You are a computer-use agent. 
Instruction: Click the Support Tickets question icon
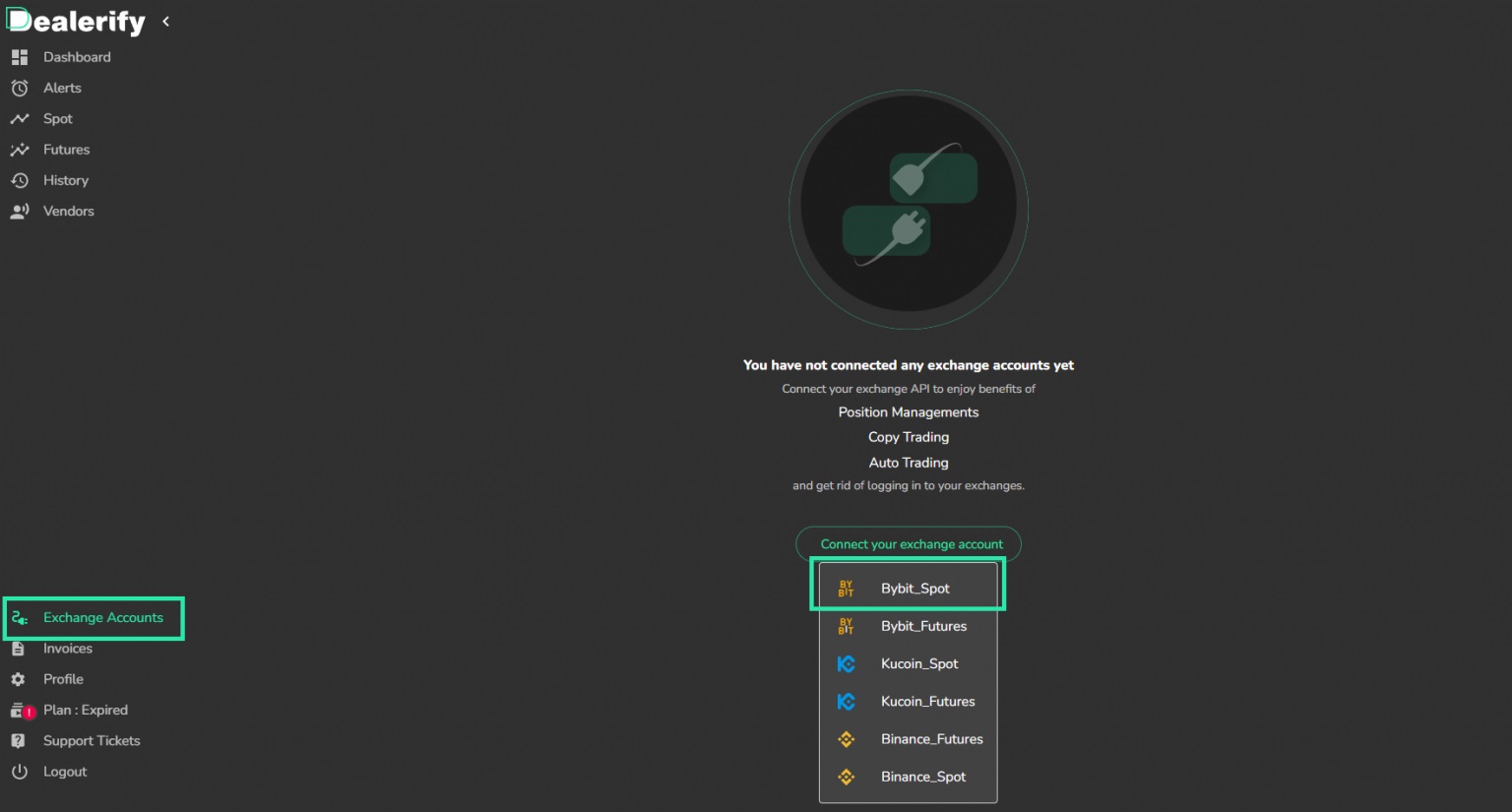point(18,741)
